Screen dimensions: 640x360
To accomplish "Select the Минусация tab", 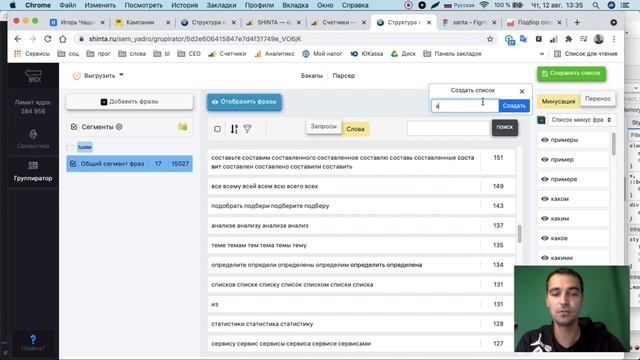I will pyautogui.click(x=558, y=101).
